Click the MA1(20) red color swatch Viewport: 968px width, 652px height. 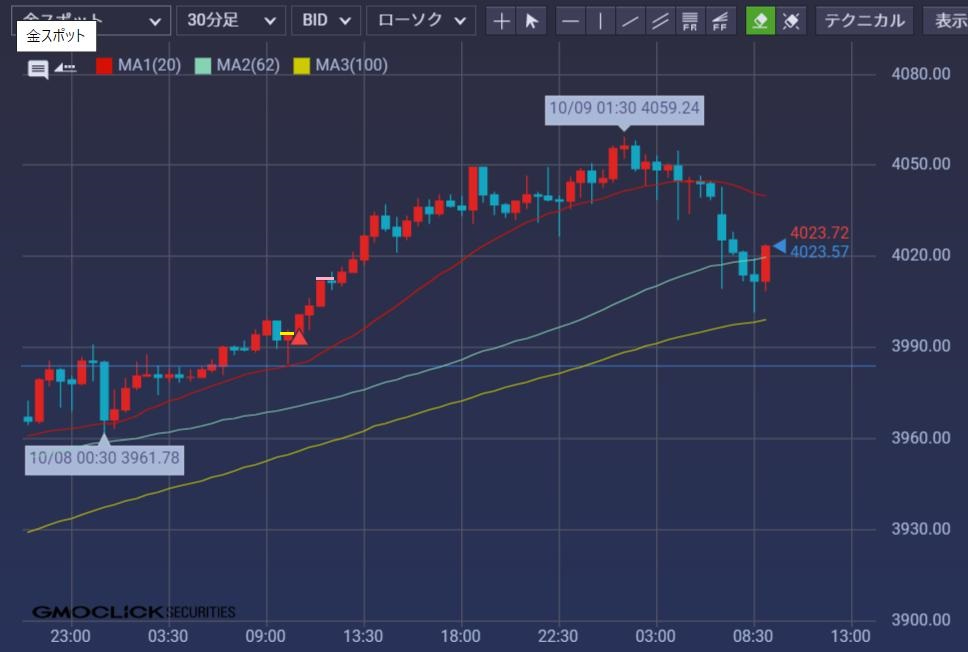(x=104, y=65)
